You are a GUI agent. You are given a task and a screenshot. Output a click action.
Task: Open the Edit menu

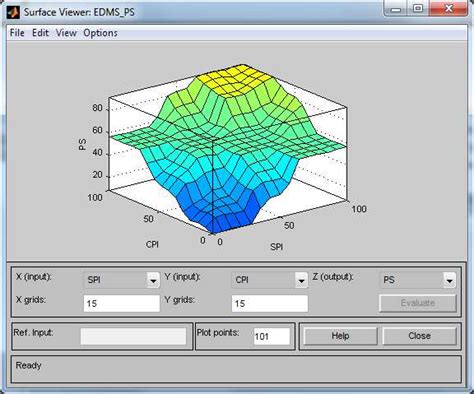(40, 33)
